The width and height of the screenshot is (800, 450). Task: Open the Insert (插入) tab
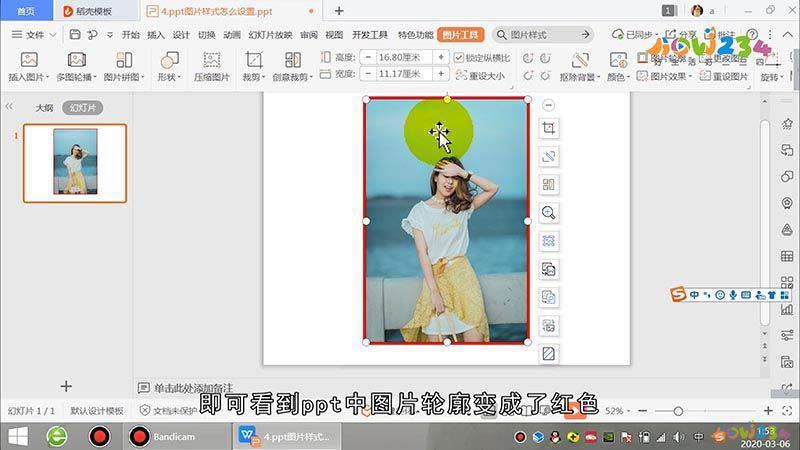pos(156,35)
